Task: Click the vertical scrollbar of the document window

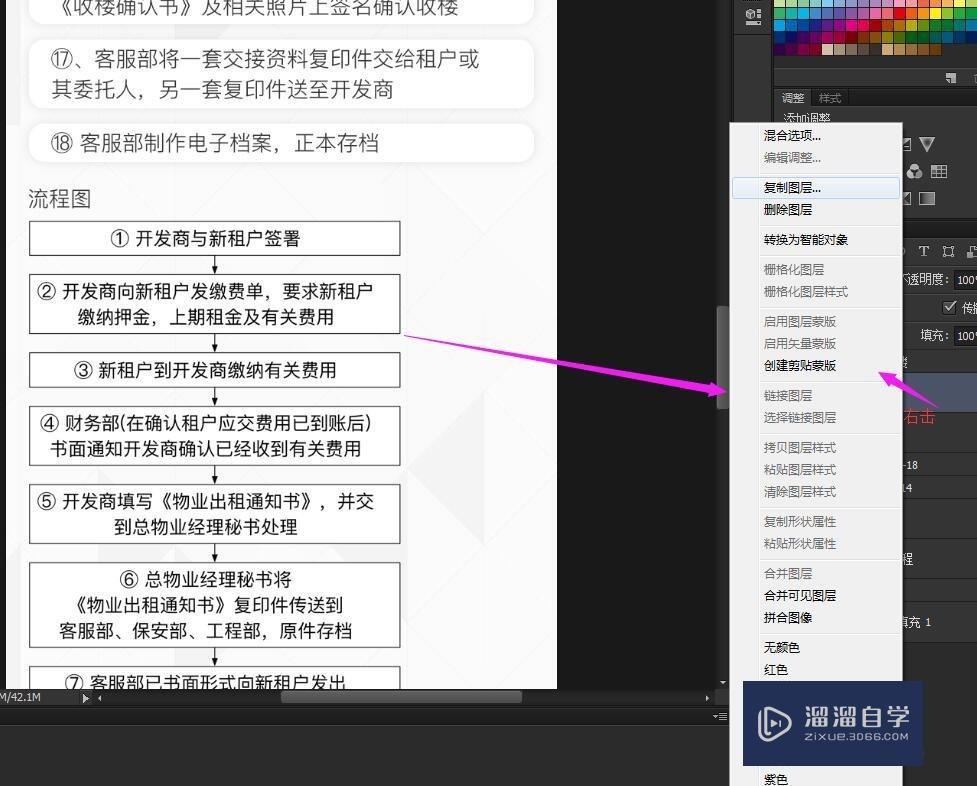Action: pos(723,355)
